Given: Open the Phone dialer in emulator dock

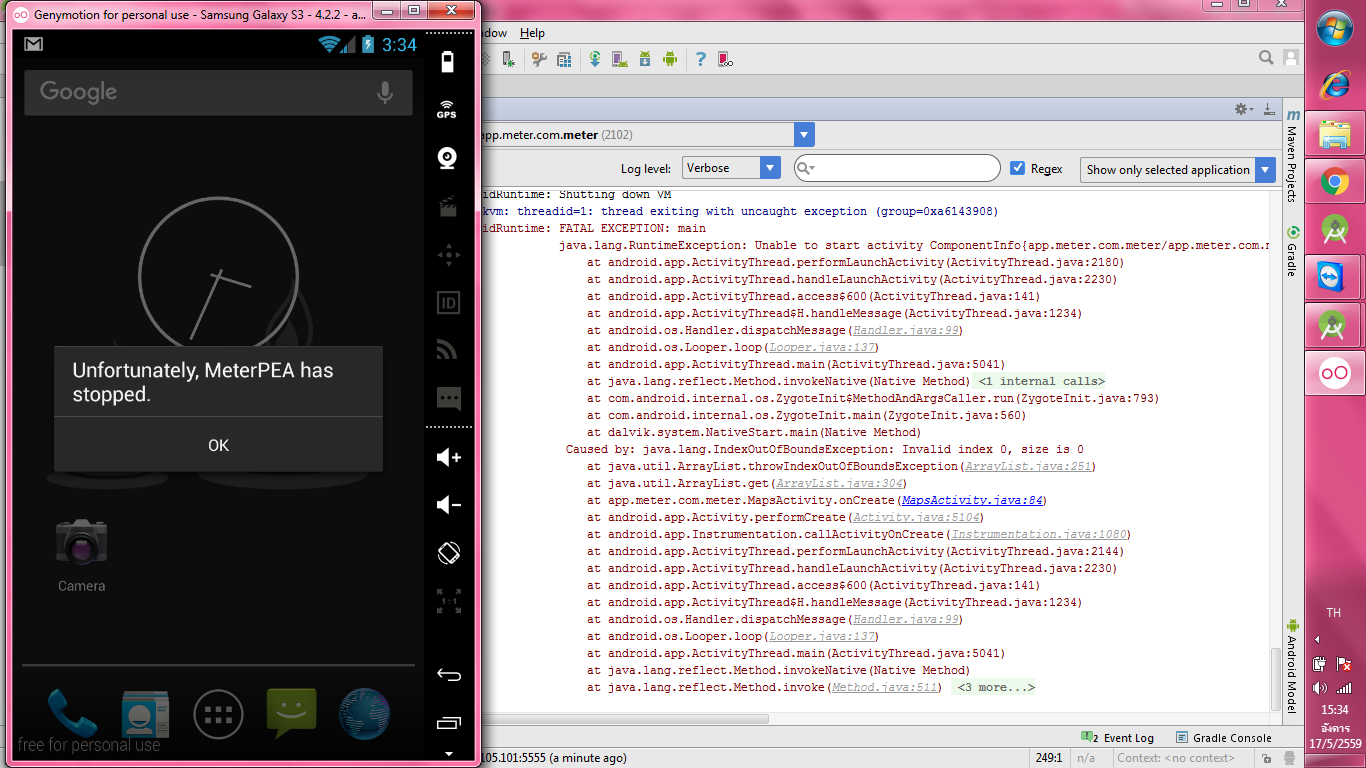Looking at the screenshot, I should [x=71, y=712].
